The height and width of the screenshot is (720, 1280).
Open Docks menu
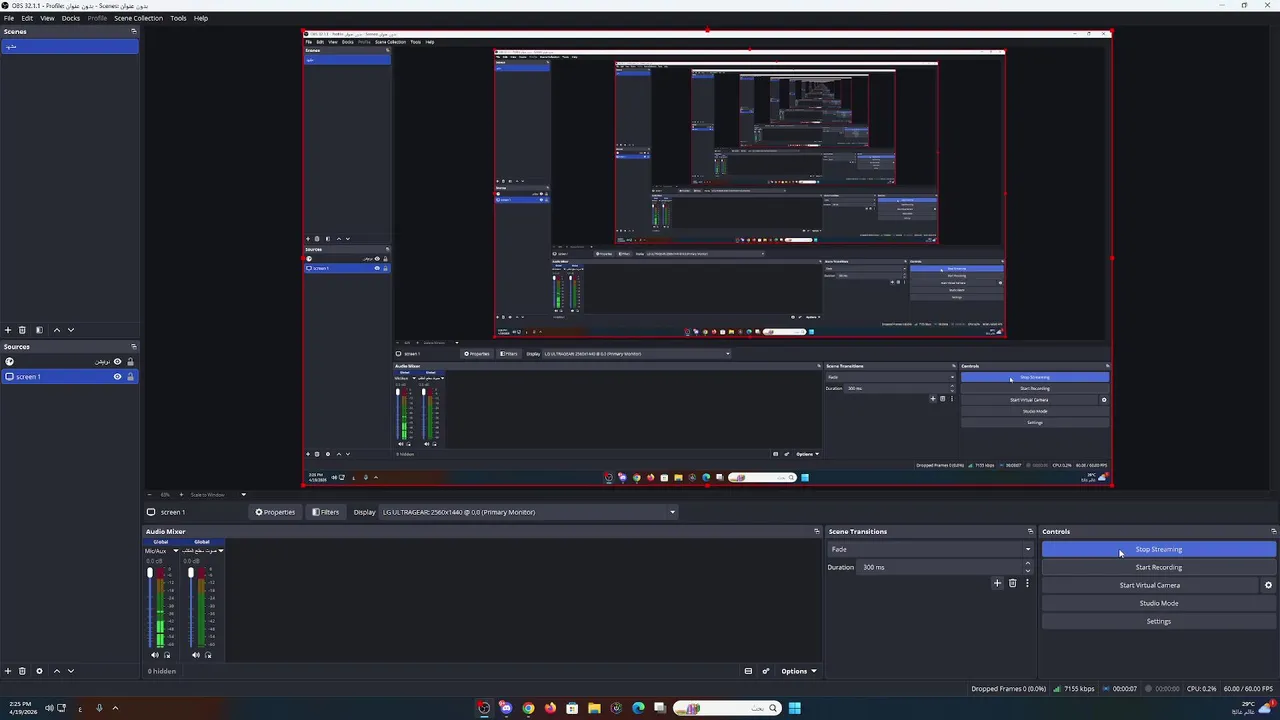pyautogui.click(x=71, y=18)
